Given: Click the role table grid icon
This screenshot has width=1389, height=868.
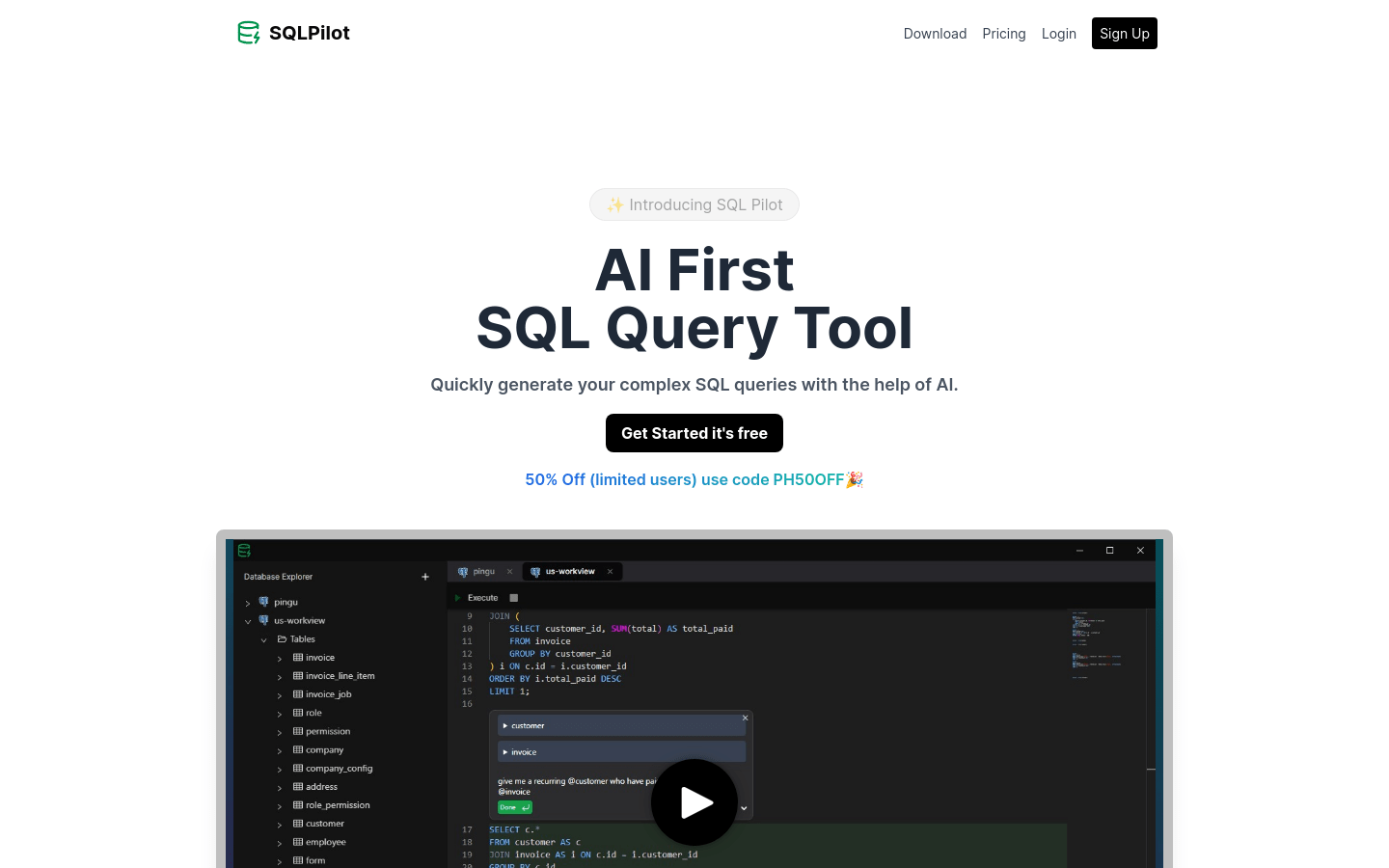Looking at the screenshot, I should click(298, 713).
